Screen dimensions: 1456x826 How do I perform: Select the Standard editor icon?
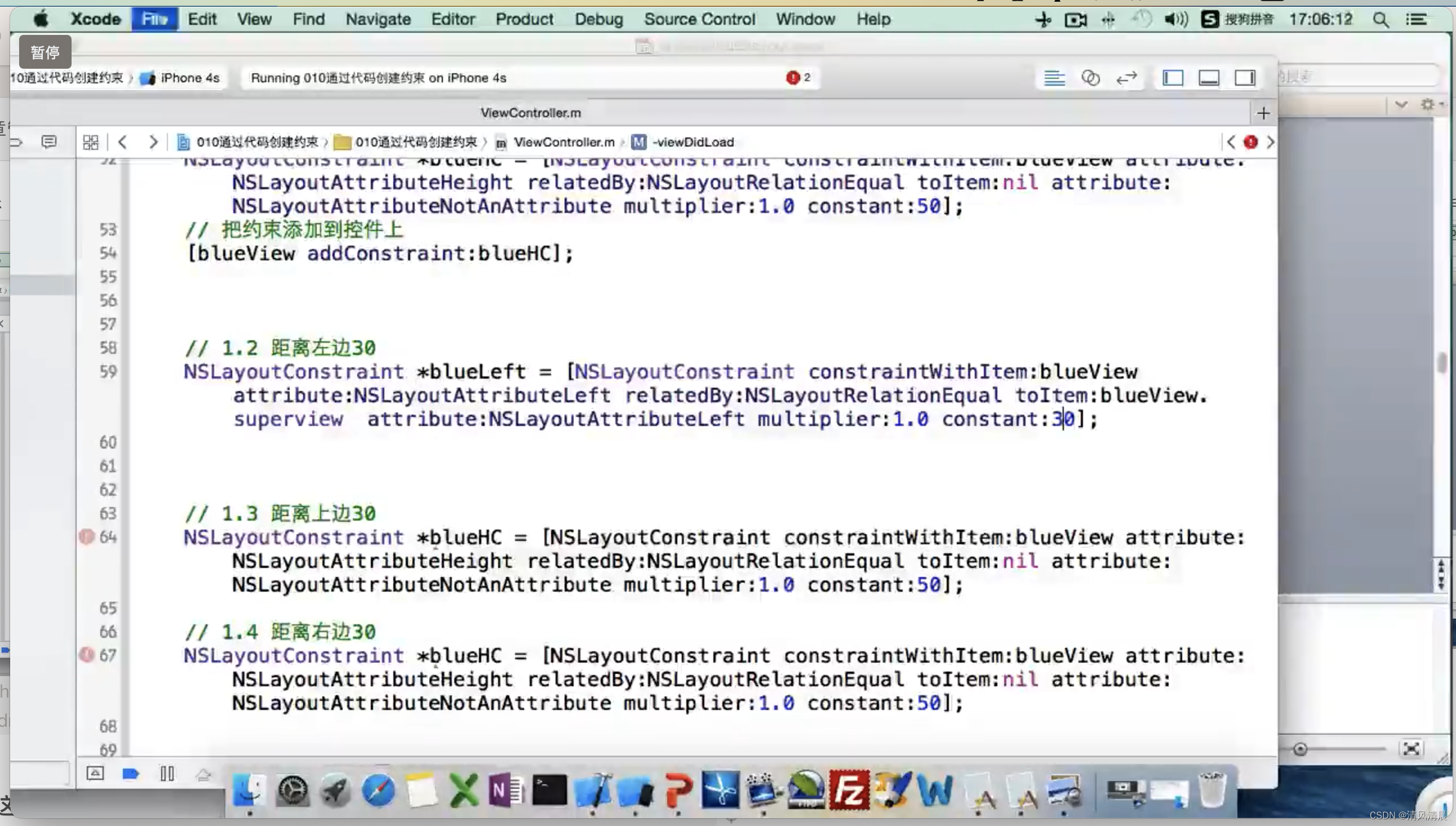1054,78
